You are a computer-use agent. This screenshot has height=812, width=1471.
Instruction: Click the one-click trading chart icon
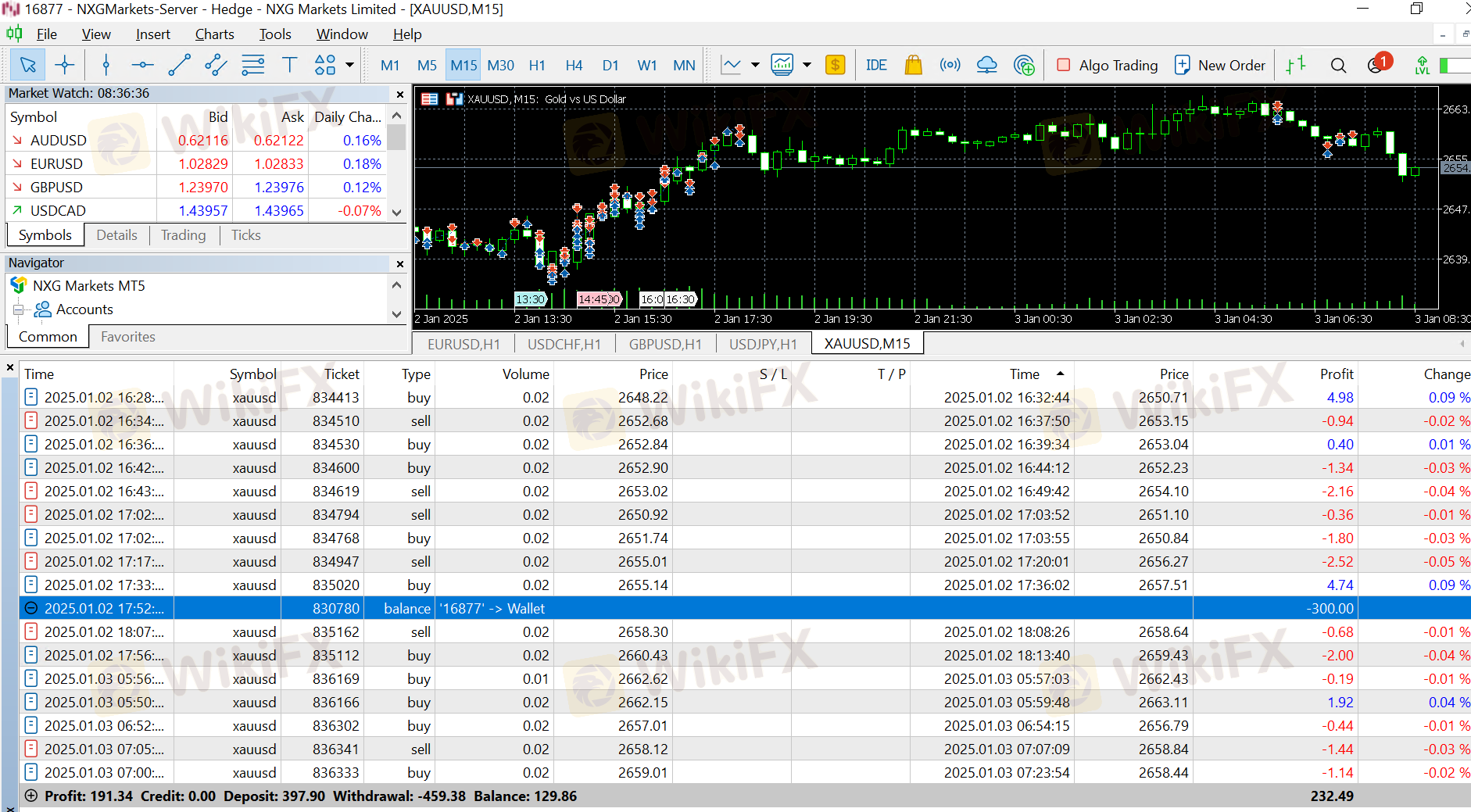point(455,99)
